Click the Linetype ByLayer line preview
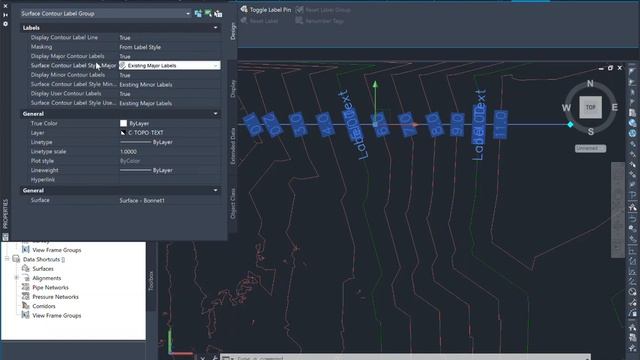This screenshot has width=640, height=360. tap(136, 142)
